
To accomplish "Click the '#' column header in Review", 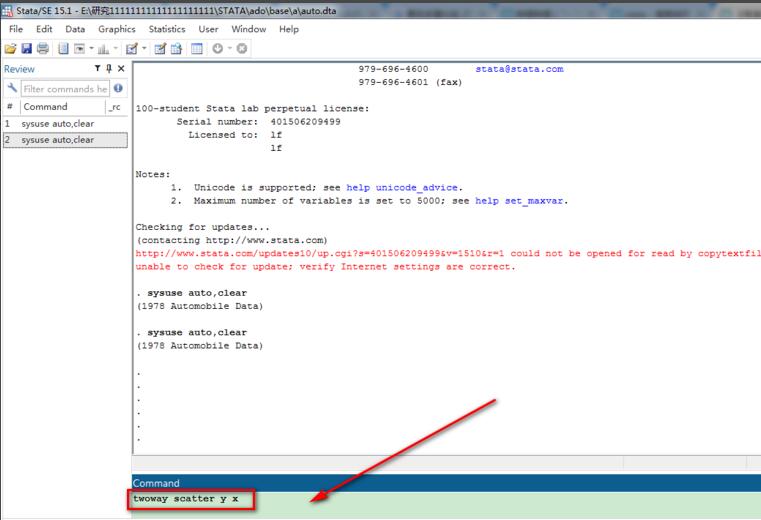I will tap(10, 107).
